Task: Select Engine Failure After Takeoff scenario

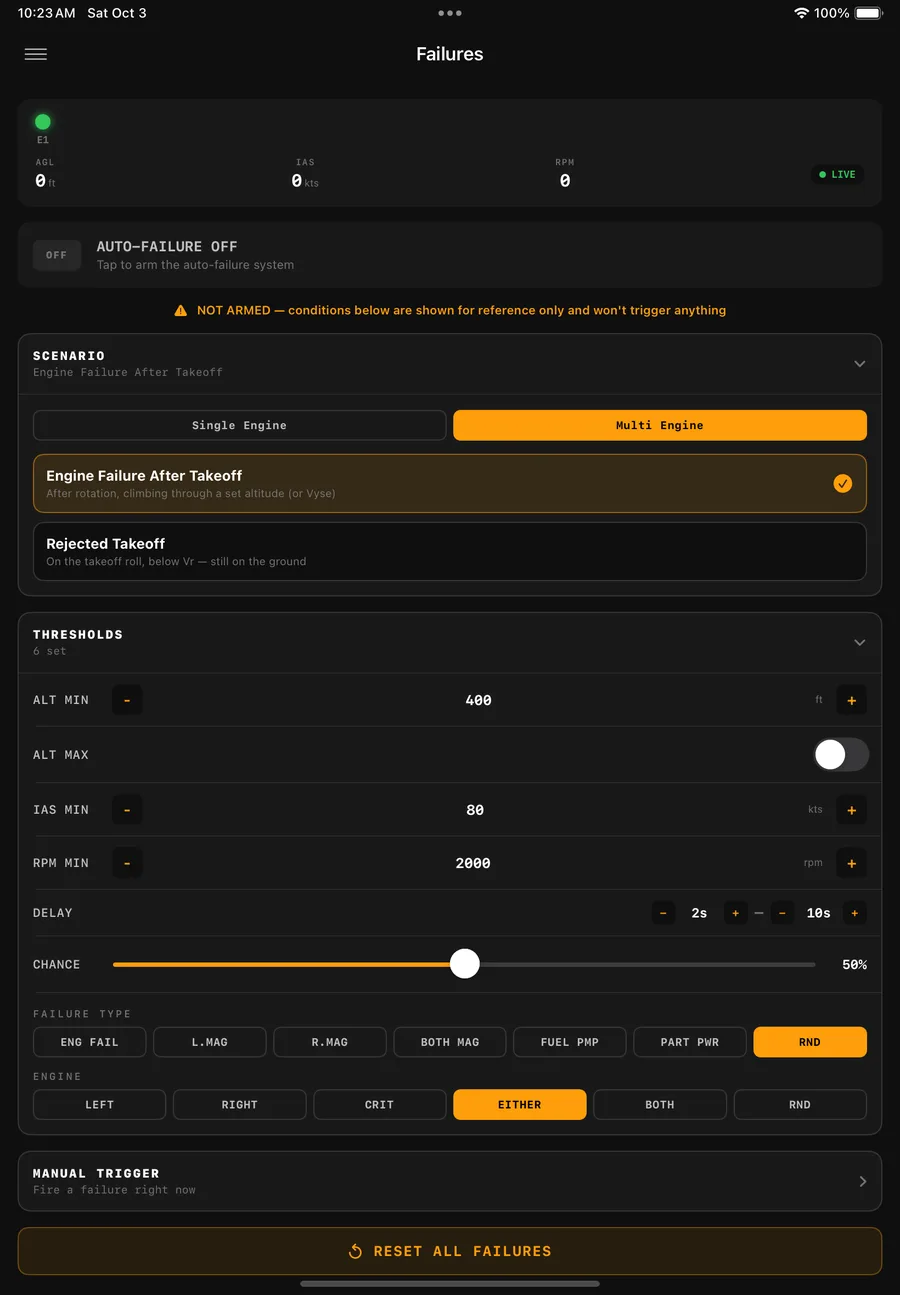Action: pyautogui.click(x=450, y=483)
